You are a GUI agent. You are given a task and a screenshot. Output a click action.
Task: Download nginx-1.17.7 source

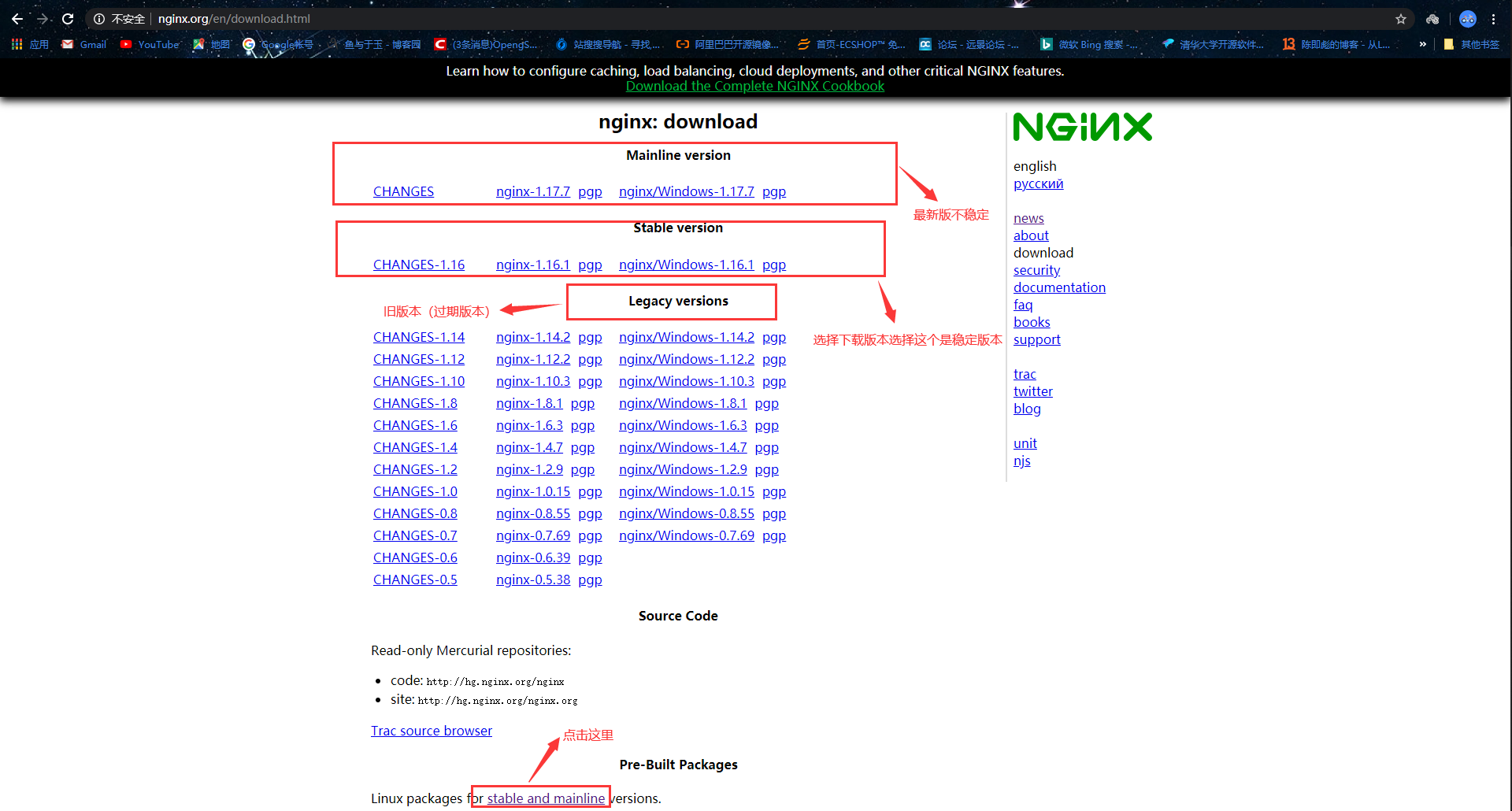pyautogui.click(x=533, y=191)
